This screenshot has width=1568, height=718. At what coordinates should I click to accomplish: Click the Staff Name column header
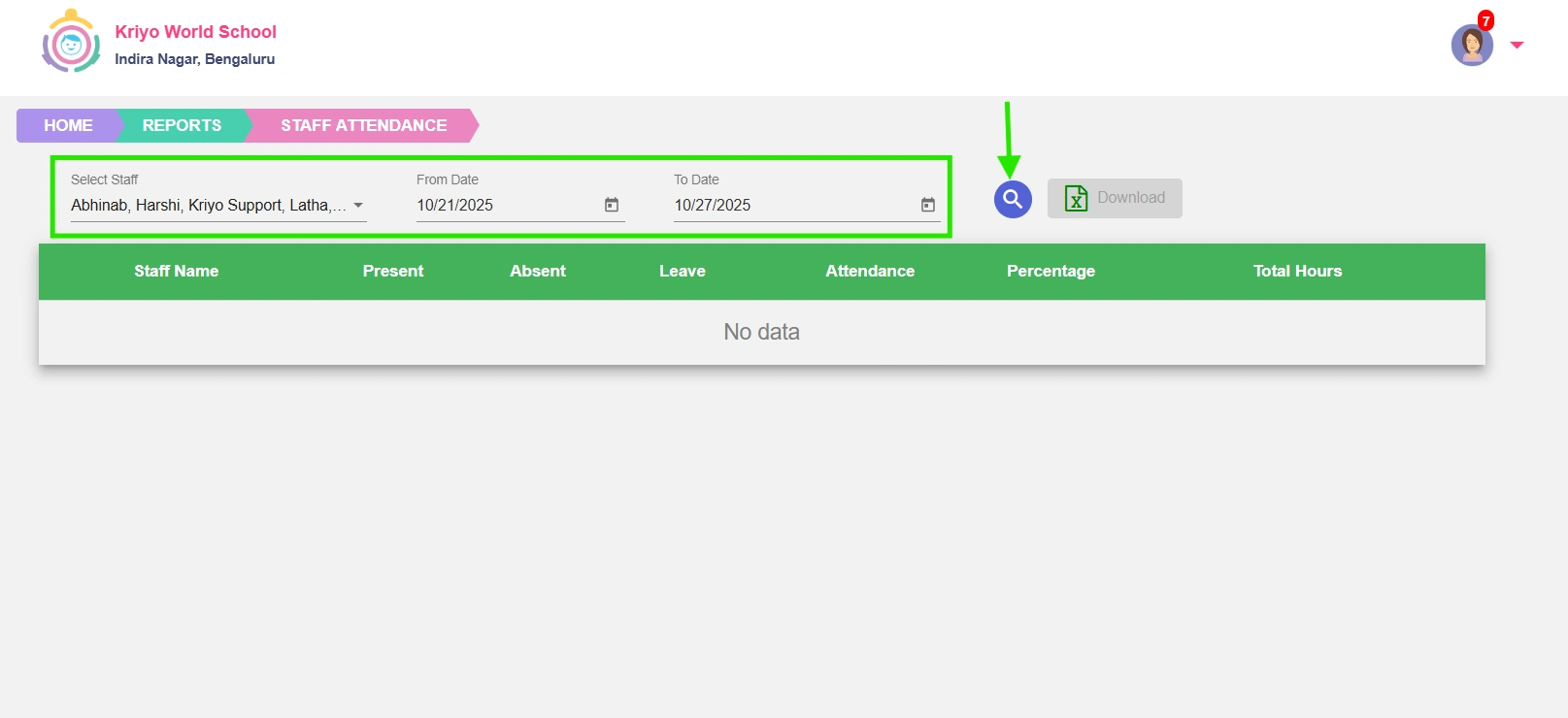[x=177, y=272]
